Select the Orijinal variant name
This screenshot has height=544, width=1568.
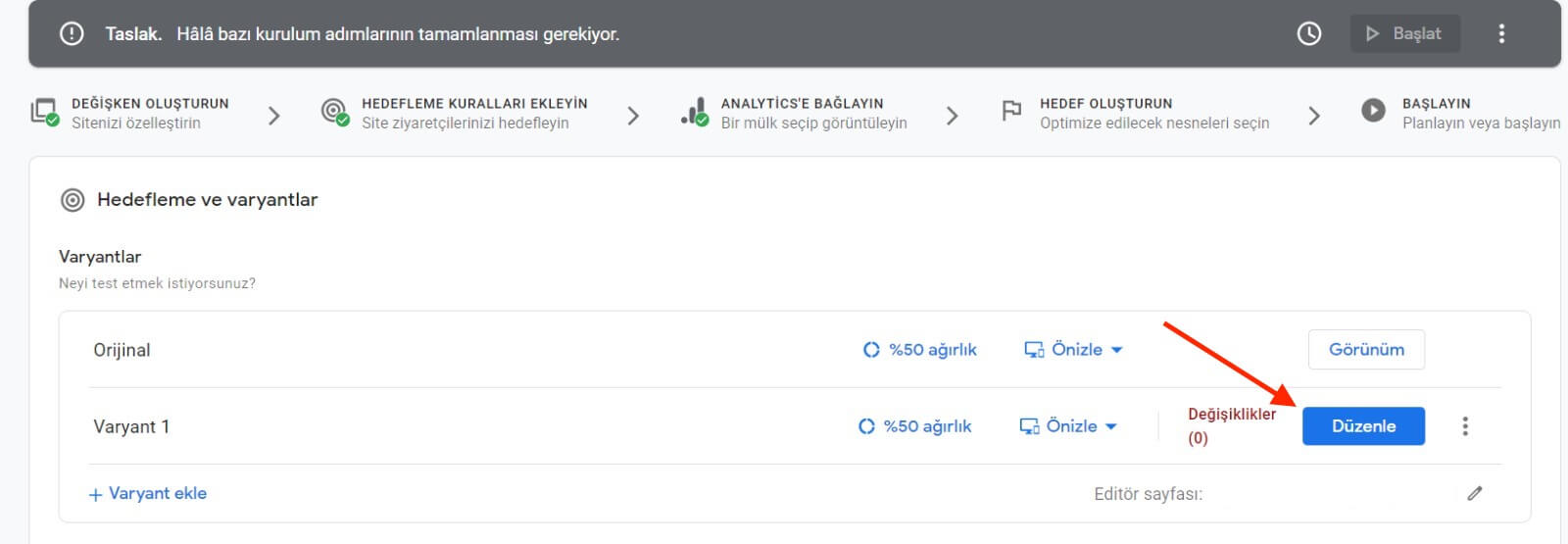coord(122,350)
